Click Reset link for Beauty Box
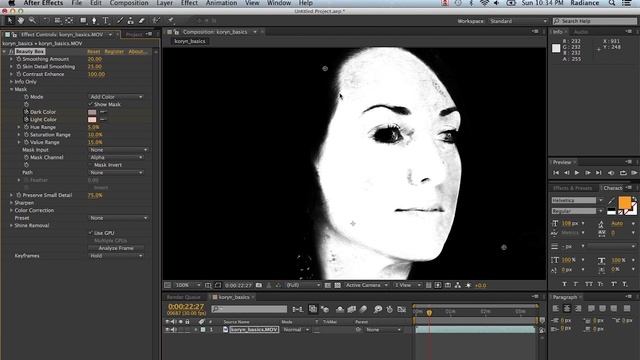 pos(93,52)
